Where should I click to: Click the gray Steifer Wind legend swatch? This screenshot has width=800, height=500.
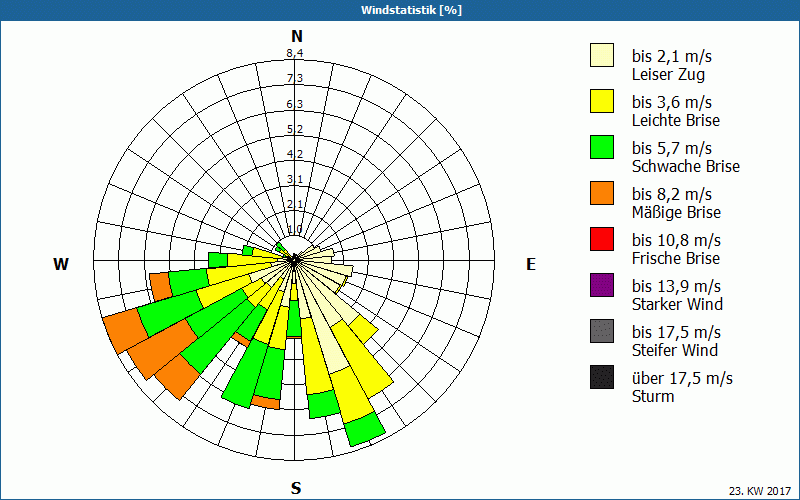click(602, 331)
